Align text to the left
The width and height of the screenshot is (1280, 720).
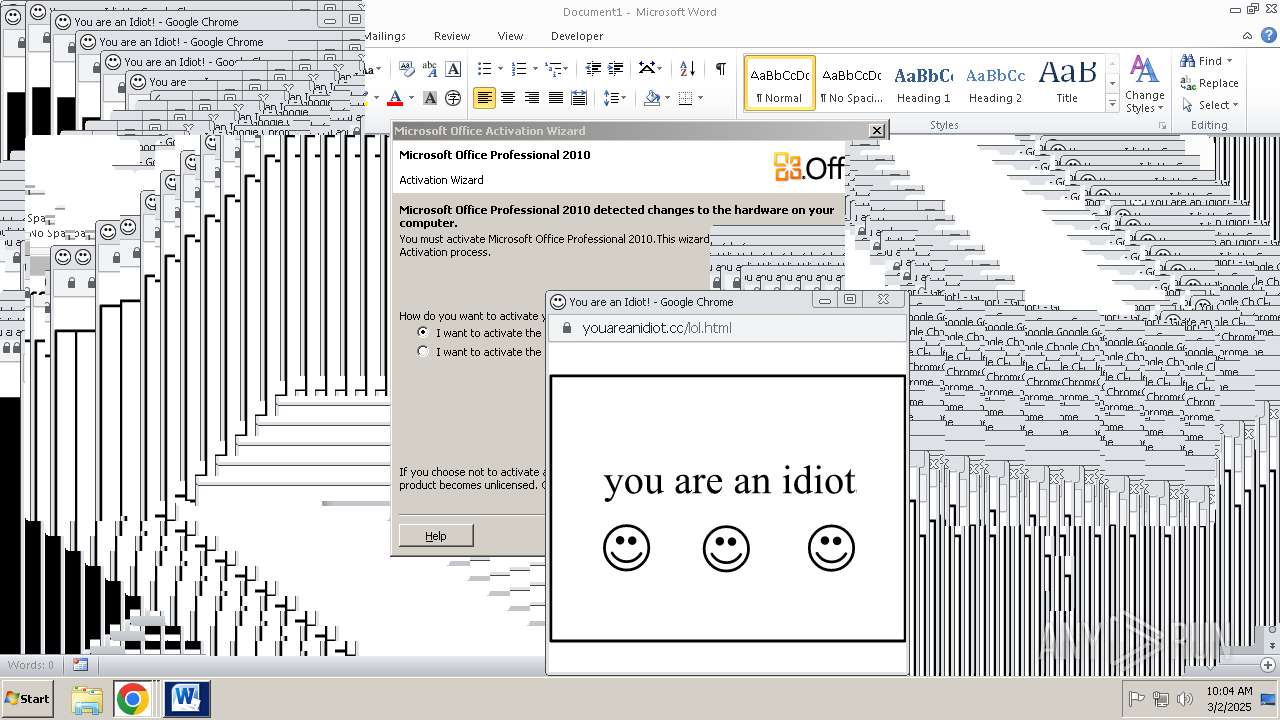[x=484, y=98]
